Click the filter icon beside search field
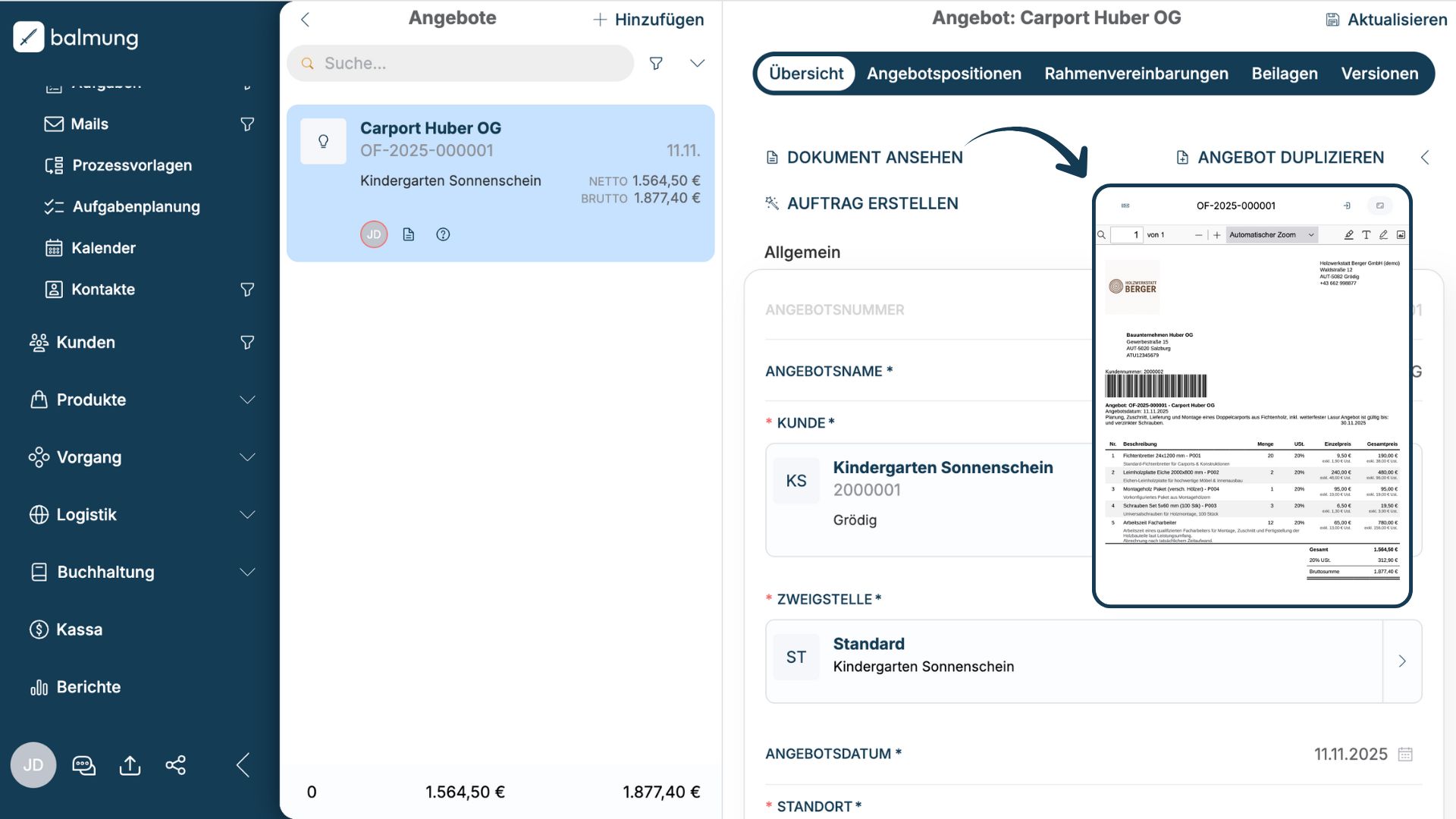The image size is (1456, 819). point(656,64)
